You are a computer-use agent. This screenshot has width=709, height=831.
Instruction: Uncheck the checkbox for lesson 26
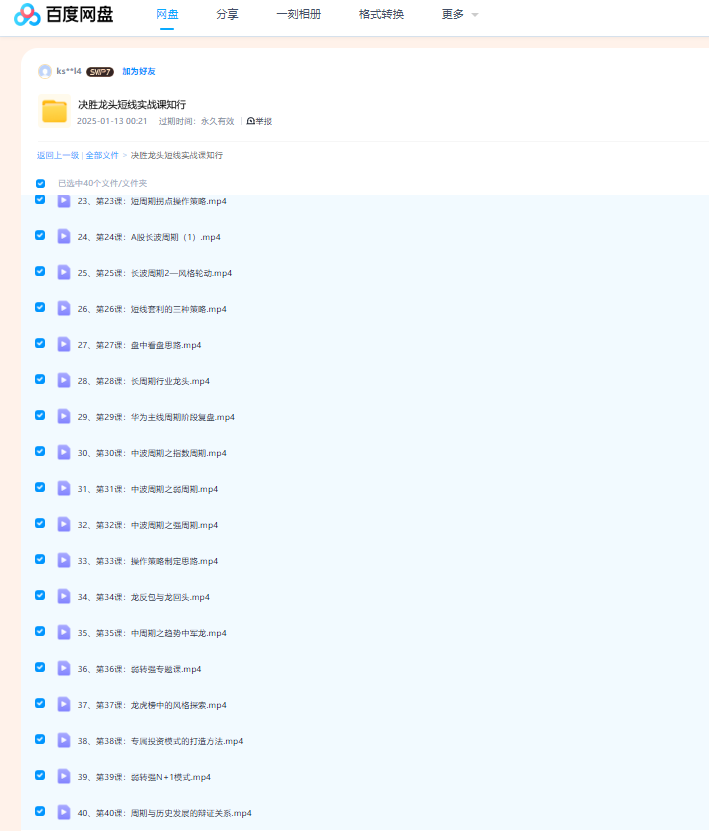pyautogui.click(x=40, y=307)
